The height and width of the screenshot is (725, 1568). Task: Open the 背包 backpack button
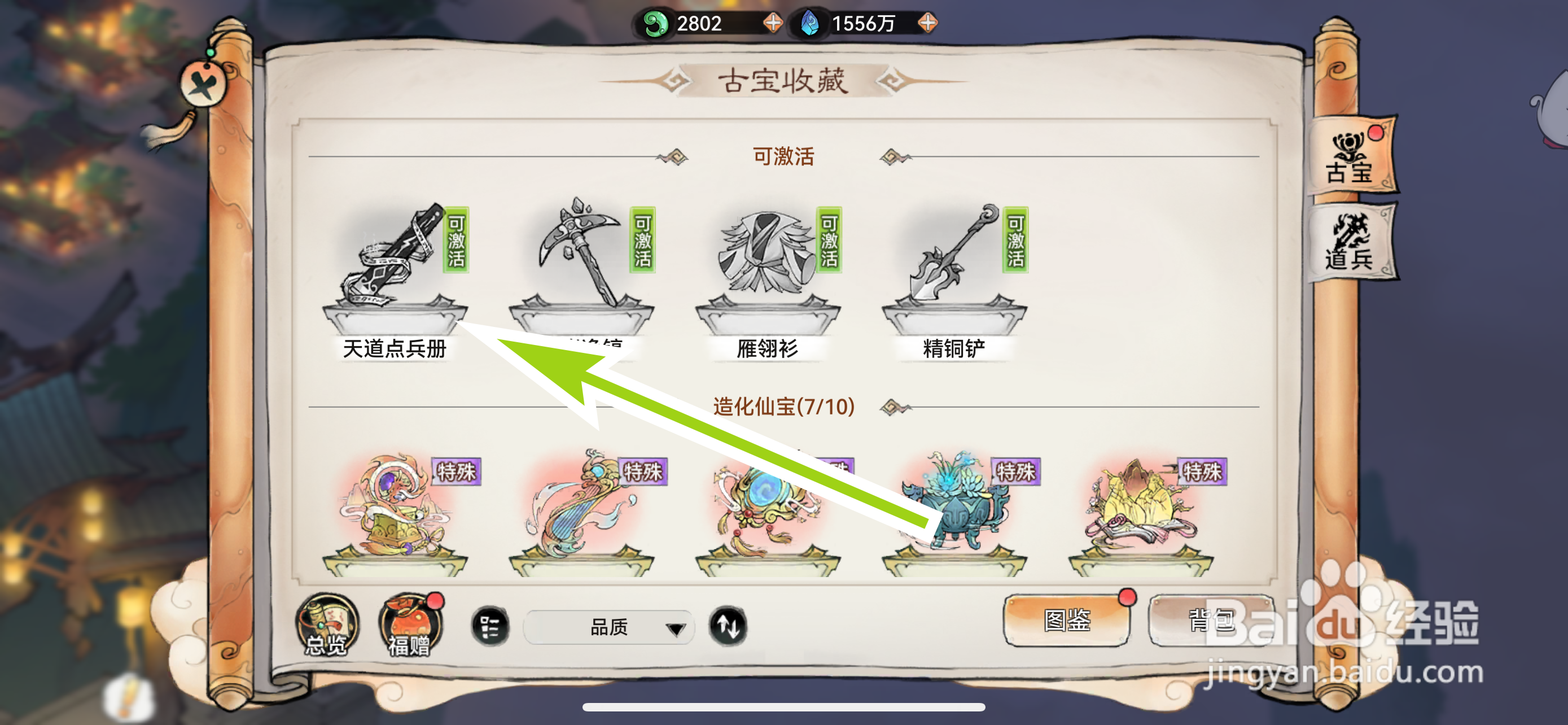point(1211,621)
